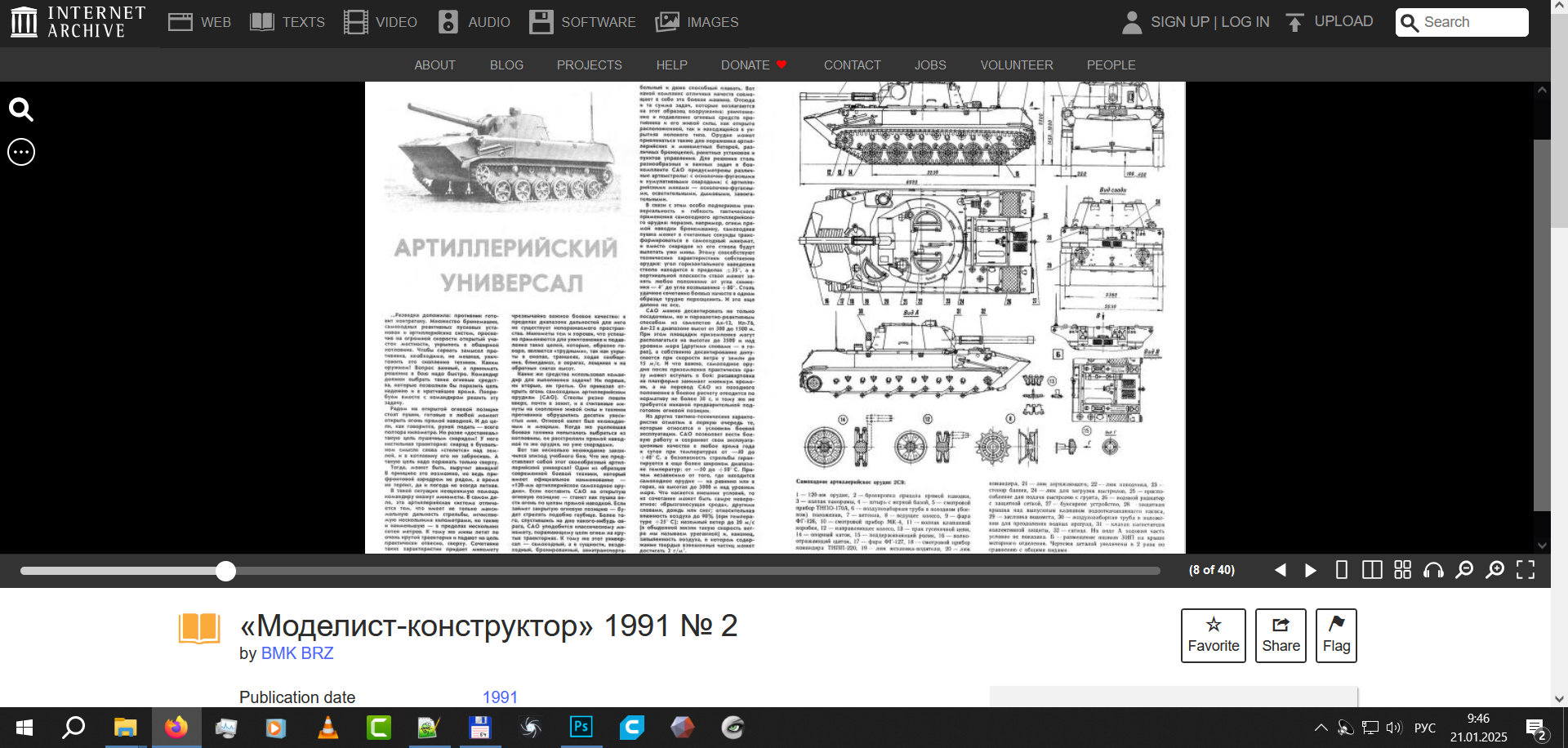The height and width of the screenshot is (748, 1568).
Task: Open book reader search panel
Action: click(21, 109)
